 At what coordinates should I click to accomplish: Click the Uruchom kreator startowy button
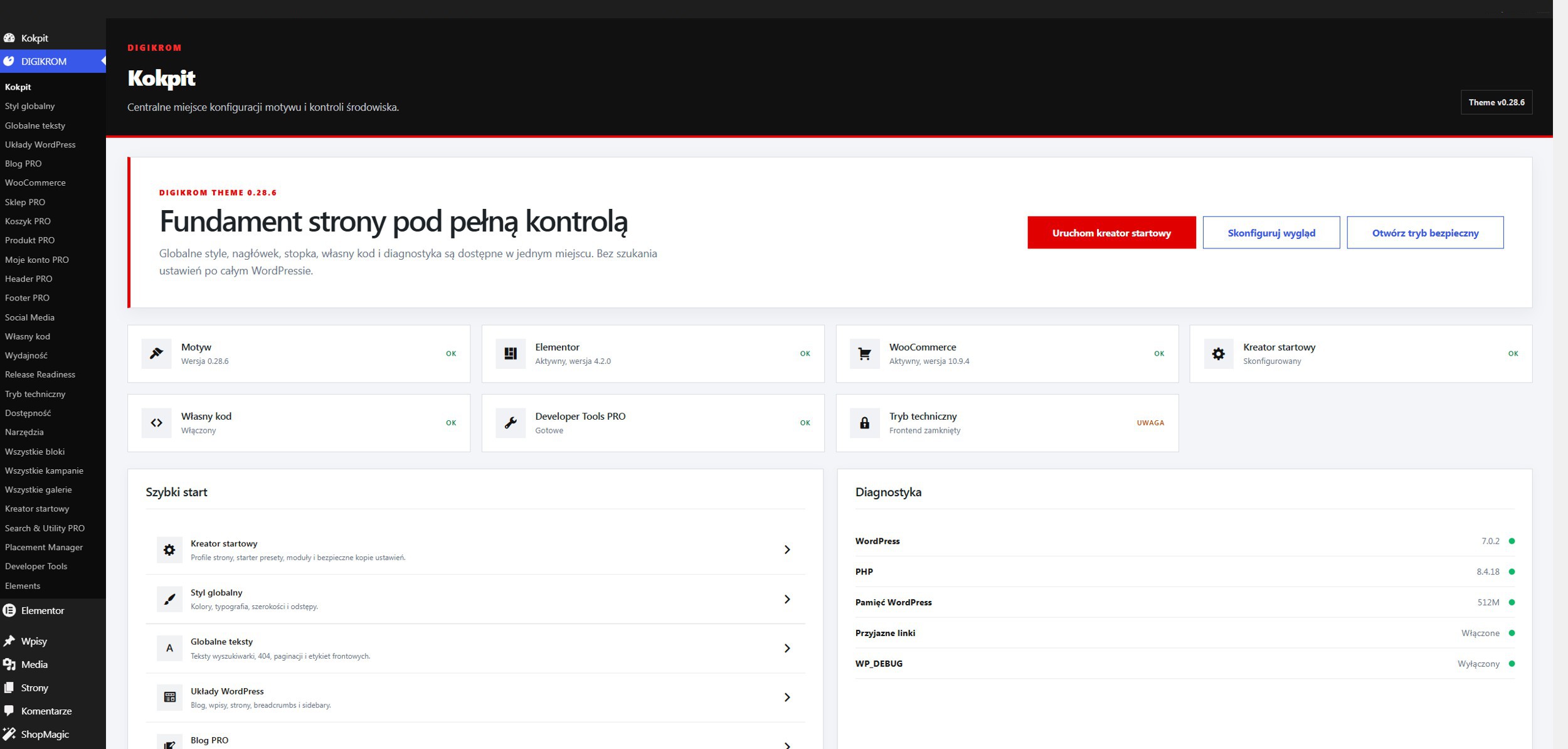[1111, 233]
